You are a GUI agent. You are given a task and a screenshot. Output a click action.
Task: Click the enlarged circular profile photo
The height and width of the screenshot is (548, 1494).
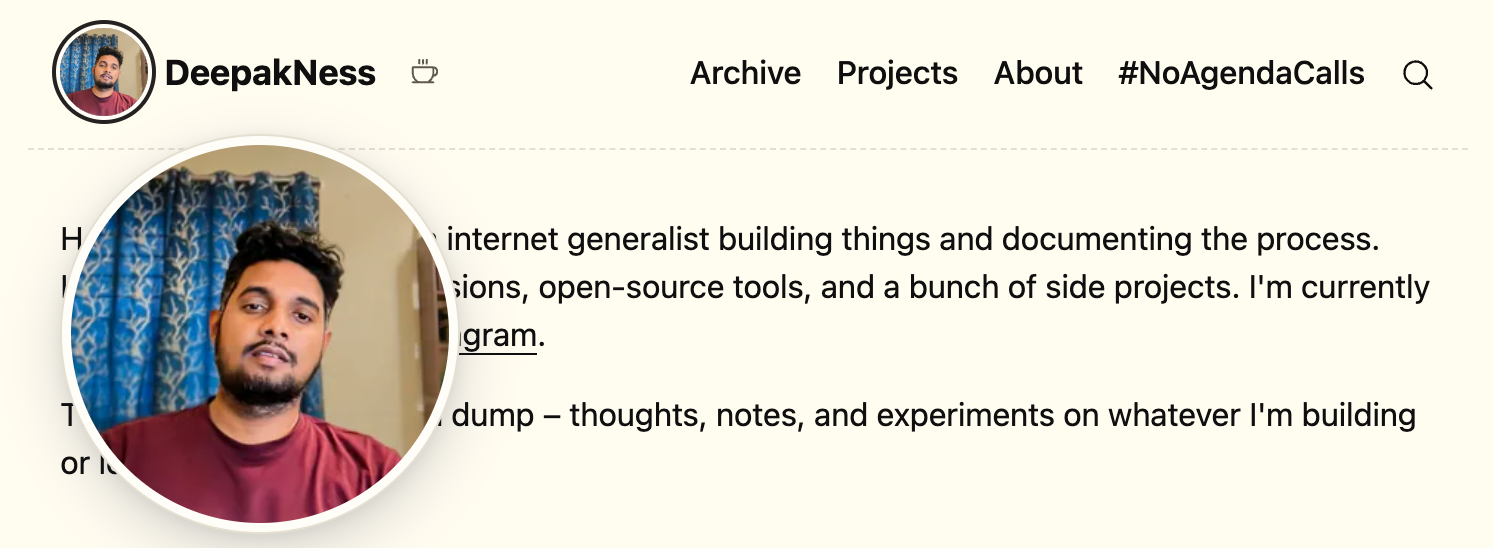point(260,334)
